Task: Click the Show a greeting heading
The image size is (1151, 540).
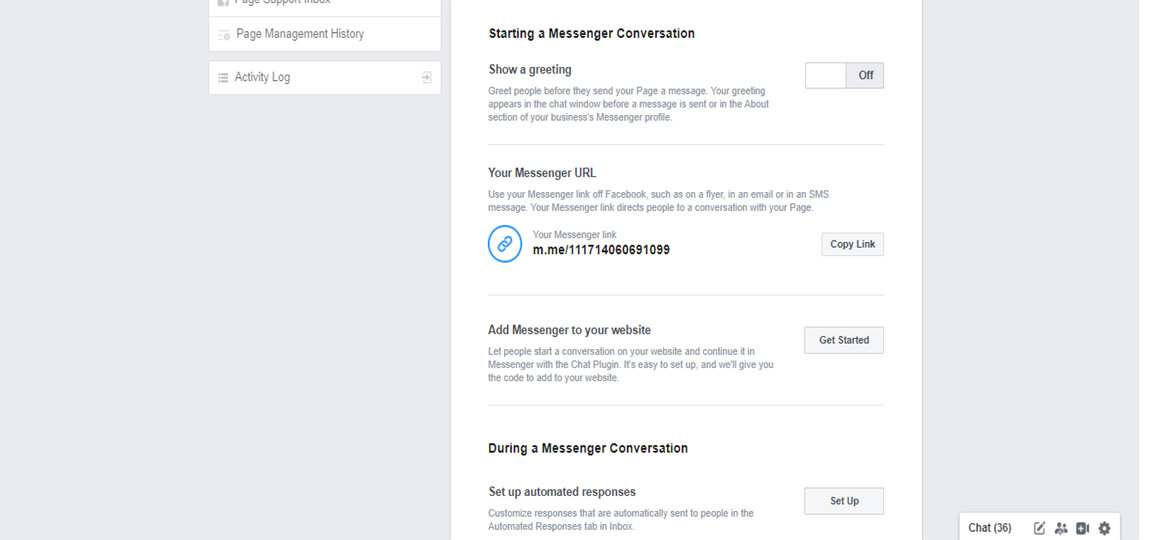Action: [530, 70]
